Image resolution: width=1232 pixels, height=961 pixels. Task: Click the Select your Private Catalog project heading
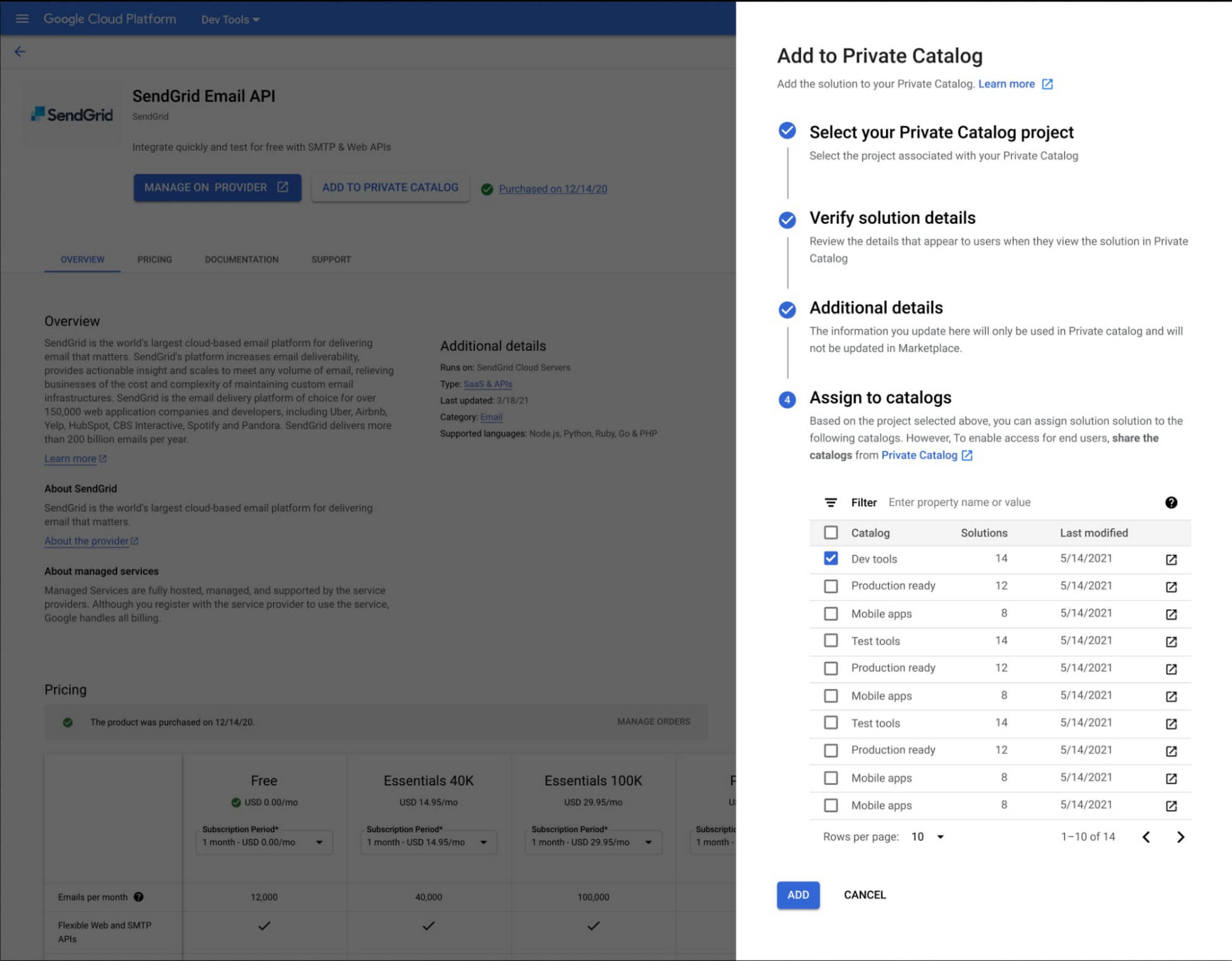(x=941, y=132)
